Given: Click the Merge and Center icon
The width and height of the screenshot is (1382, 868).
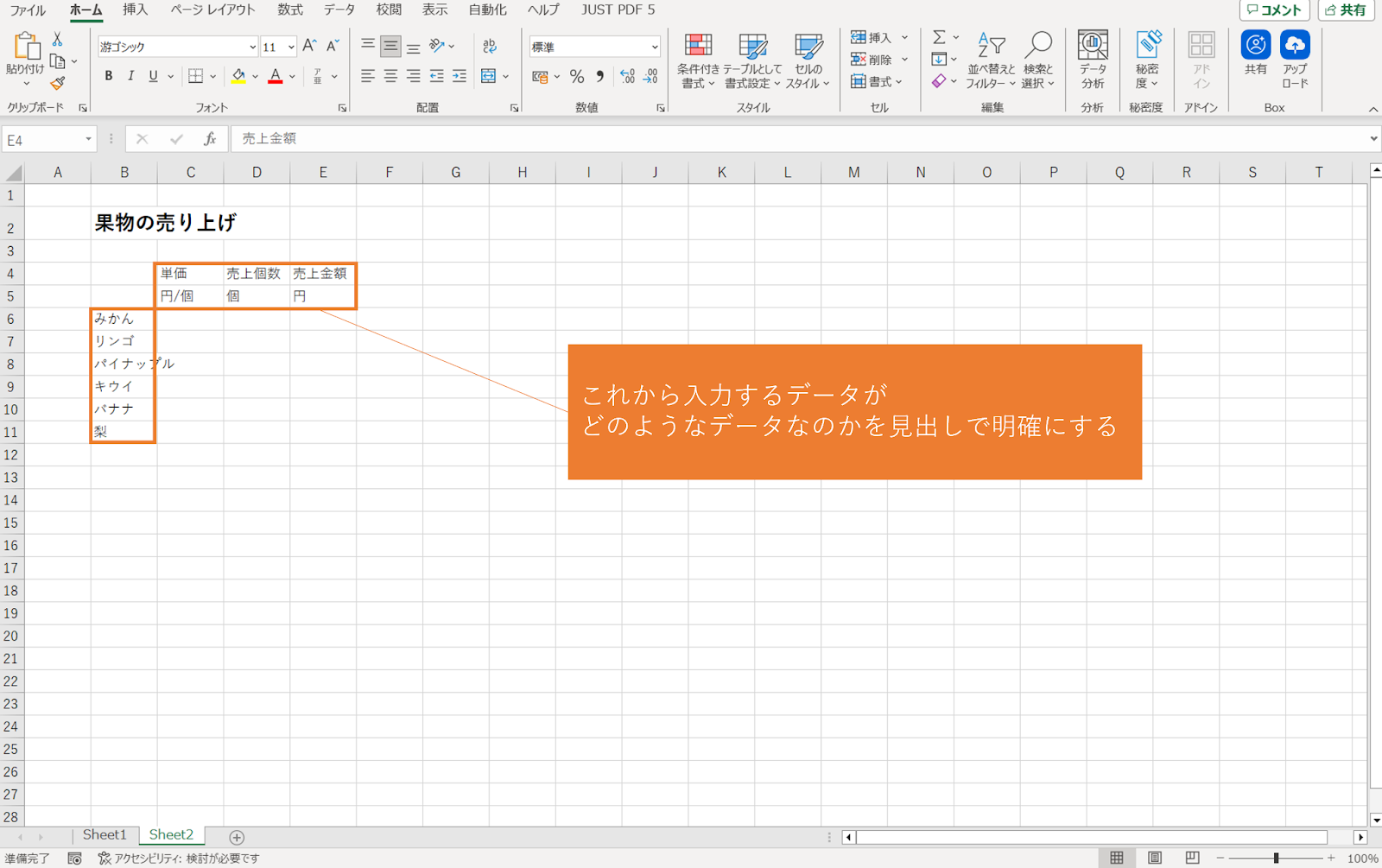Looking at the screenshot, I should click(x=489, y=76).
